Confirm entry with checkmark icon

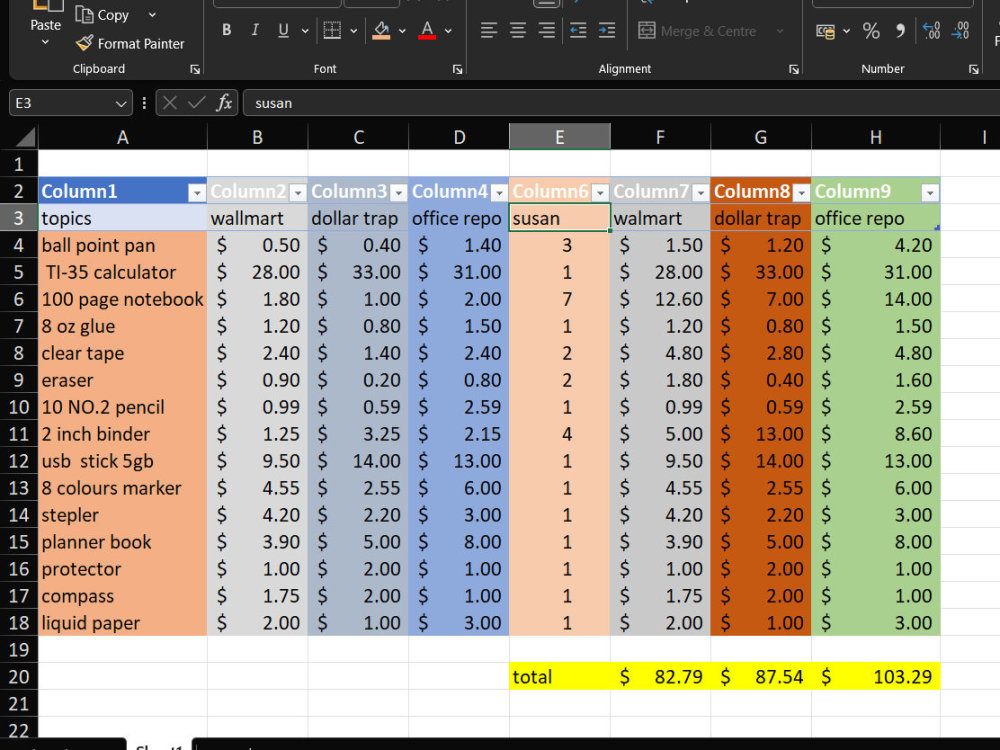pos(196,103)
